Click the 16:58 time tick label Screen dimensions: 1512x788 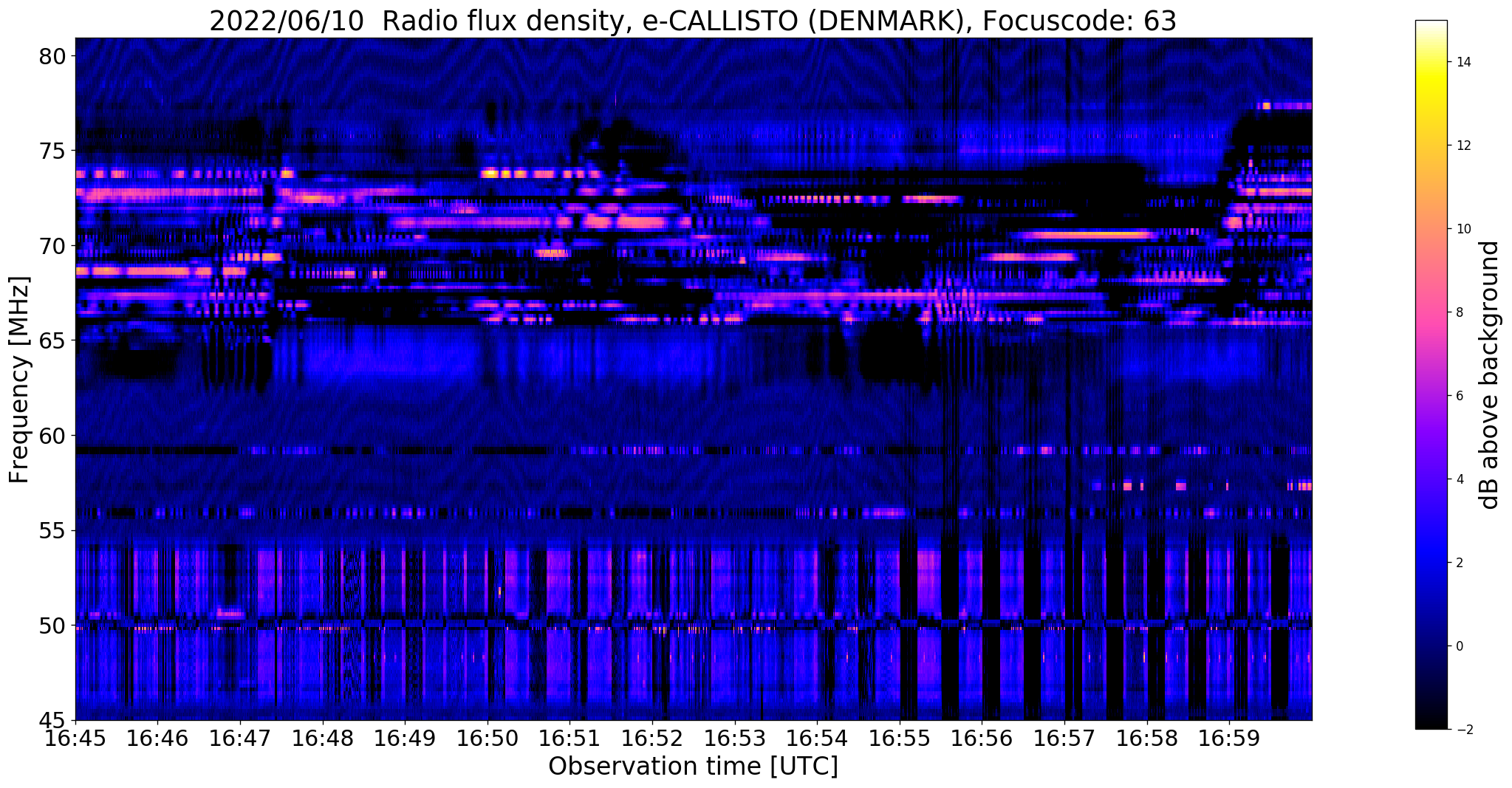[x=1147, y=739]
